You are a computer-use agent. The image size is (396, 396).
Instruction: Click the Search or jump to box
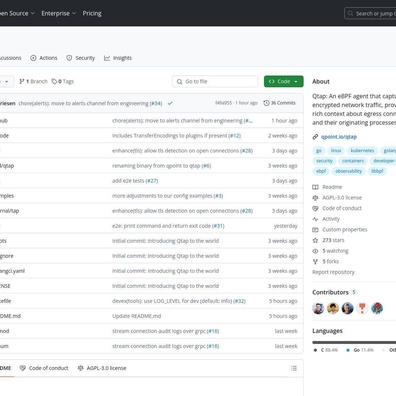click(370, 14)
